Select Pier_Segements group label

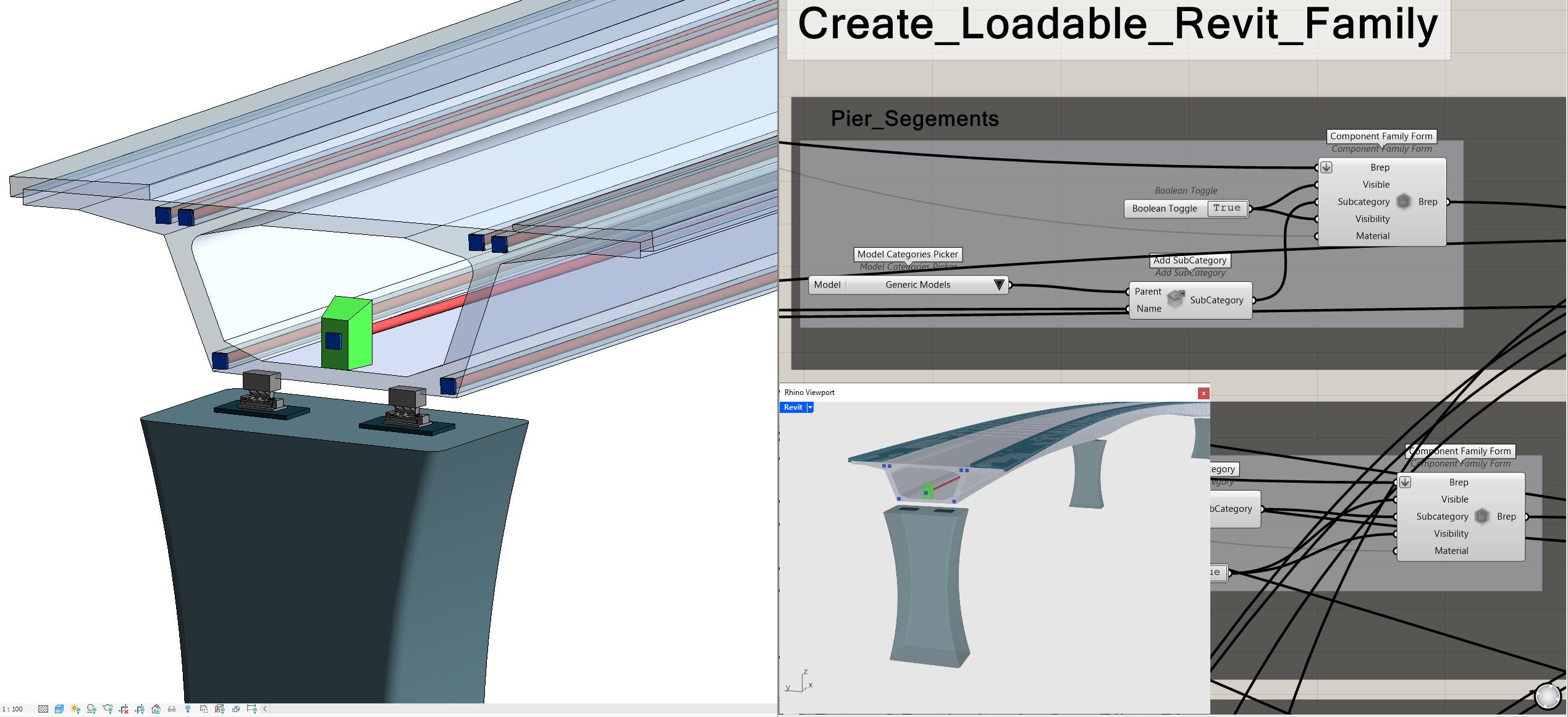pyautogui.click(x=914, y=119)
